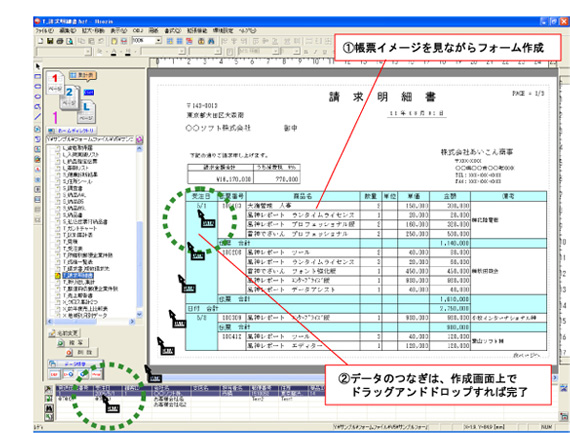This screenshot has width=570, height=433.
Task: Click the 株式会社あいこん商事 text on form
Action: point(477,152)
